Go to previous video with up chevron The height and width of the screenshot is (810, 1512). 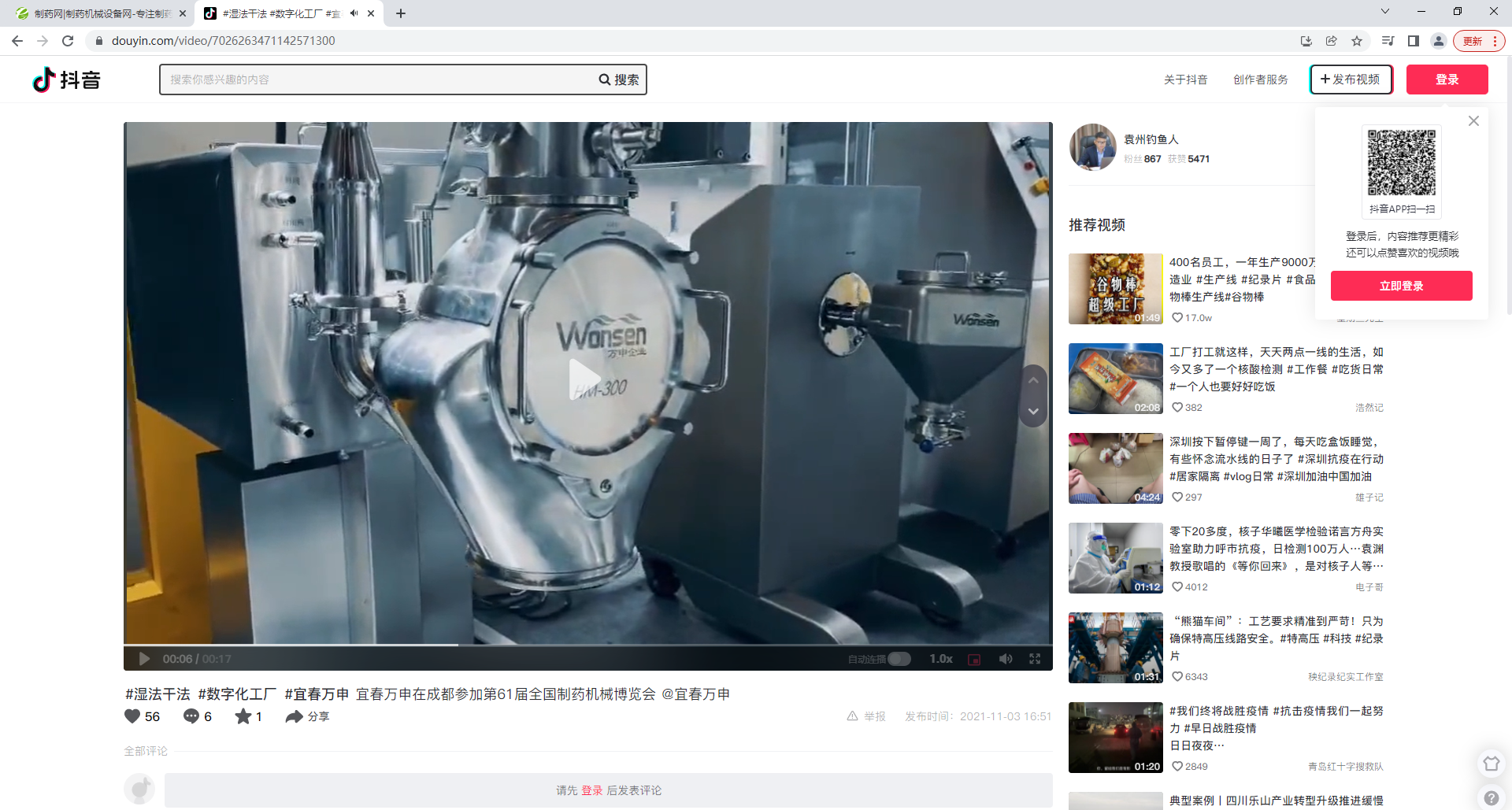pyautogui.click(x=1033, y=380)
